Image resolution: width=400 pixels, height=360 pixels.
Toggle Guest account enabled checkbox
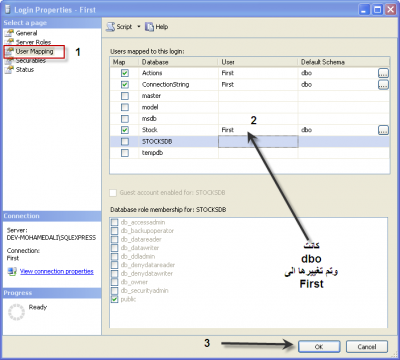(x=113, y=193)
